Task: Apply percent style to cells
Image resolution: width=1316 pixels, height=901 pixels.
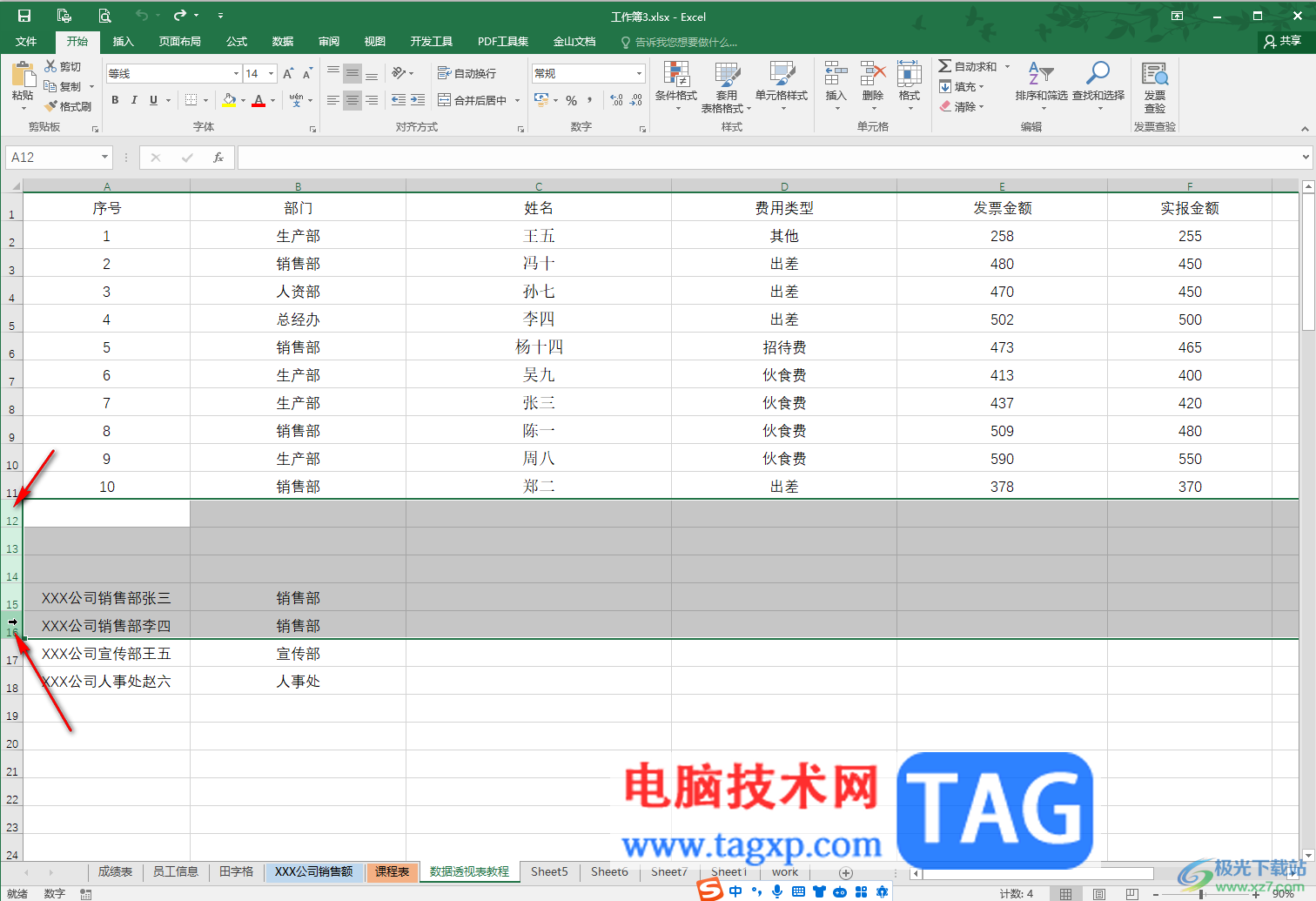Action: coord(572,101)
